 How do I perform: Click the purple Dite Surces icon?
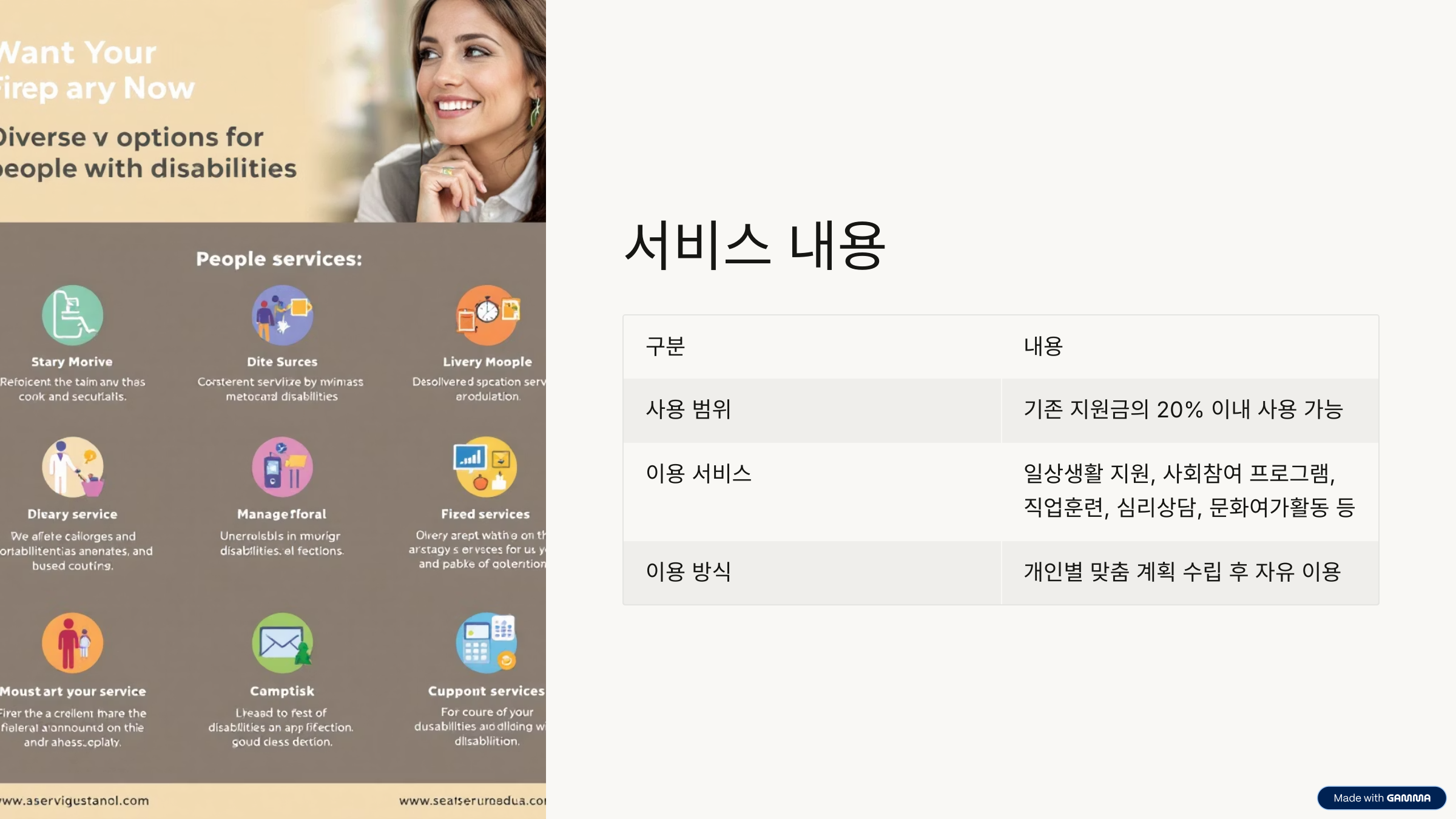282,315
